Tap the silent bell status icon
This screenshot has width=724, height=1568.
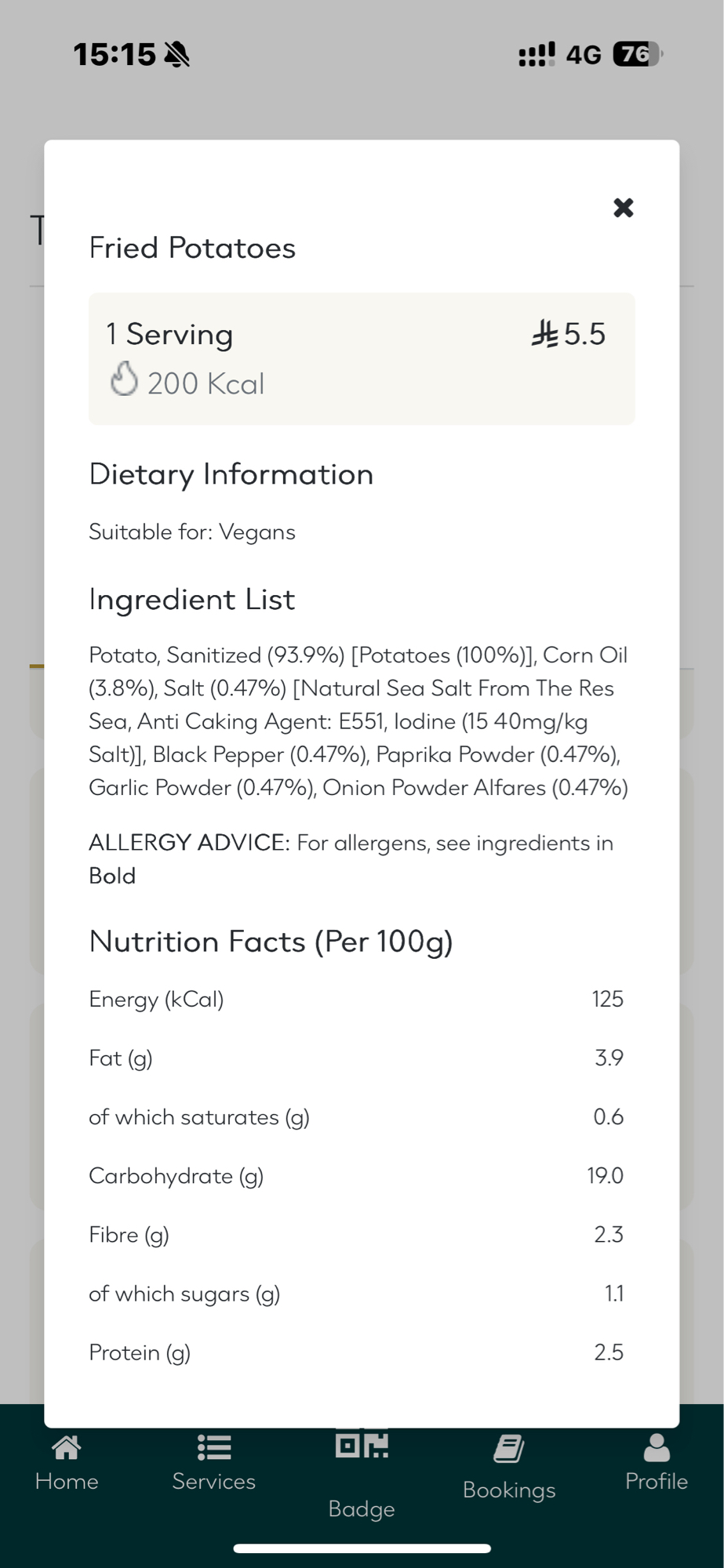(x=177, y=54)
